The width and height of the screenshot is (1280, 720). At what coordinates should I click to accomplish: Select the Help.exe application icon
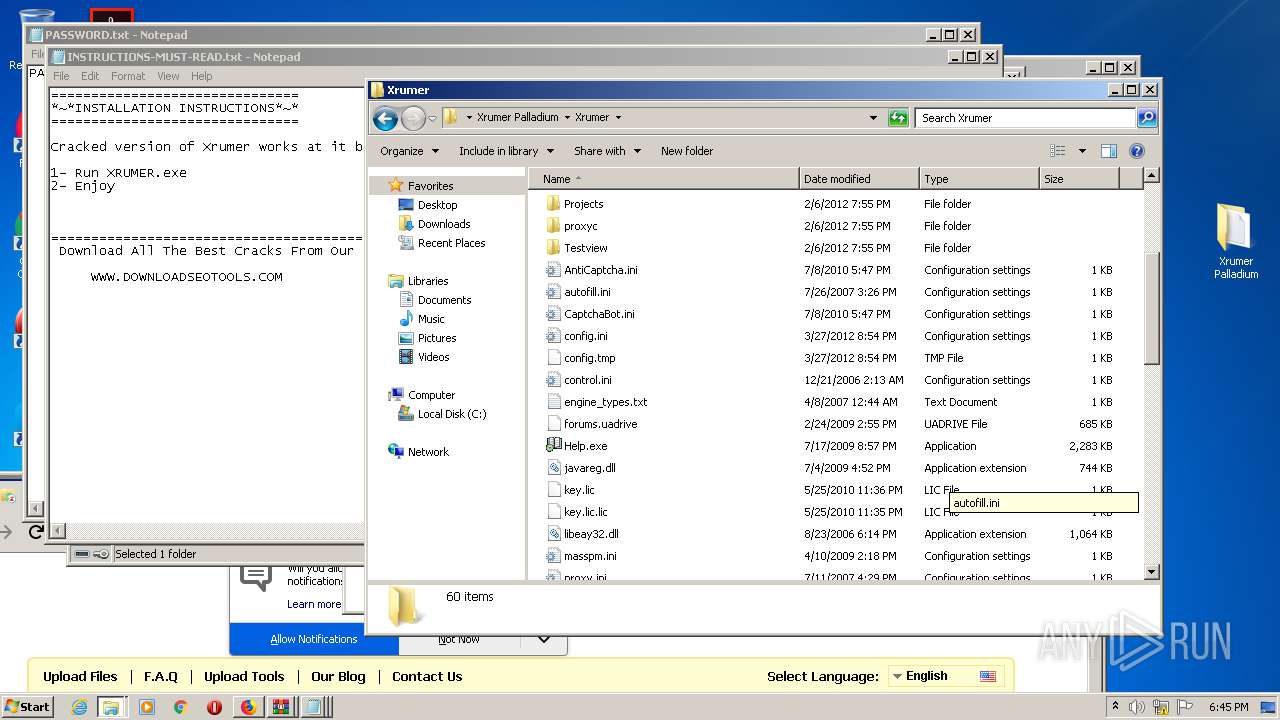[554, 446]
